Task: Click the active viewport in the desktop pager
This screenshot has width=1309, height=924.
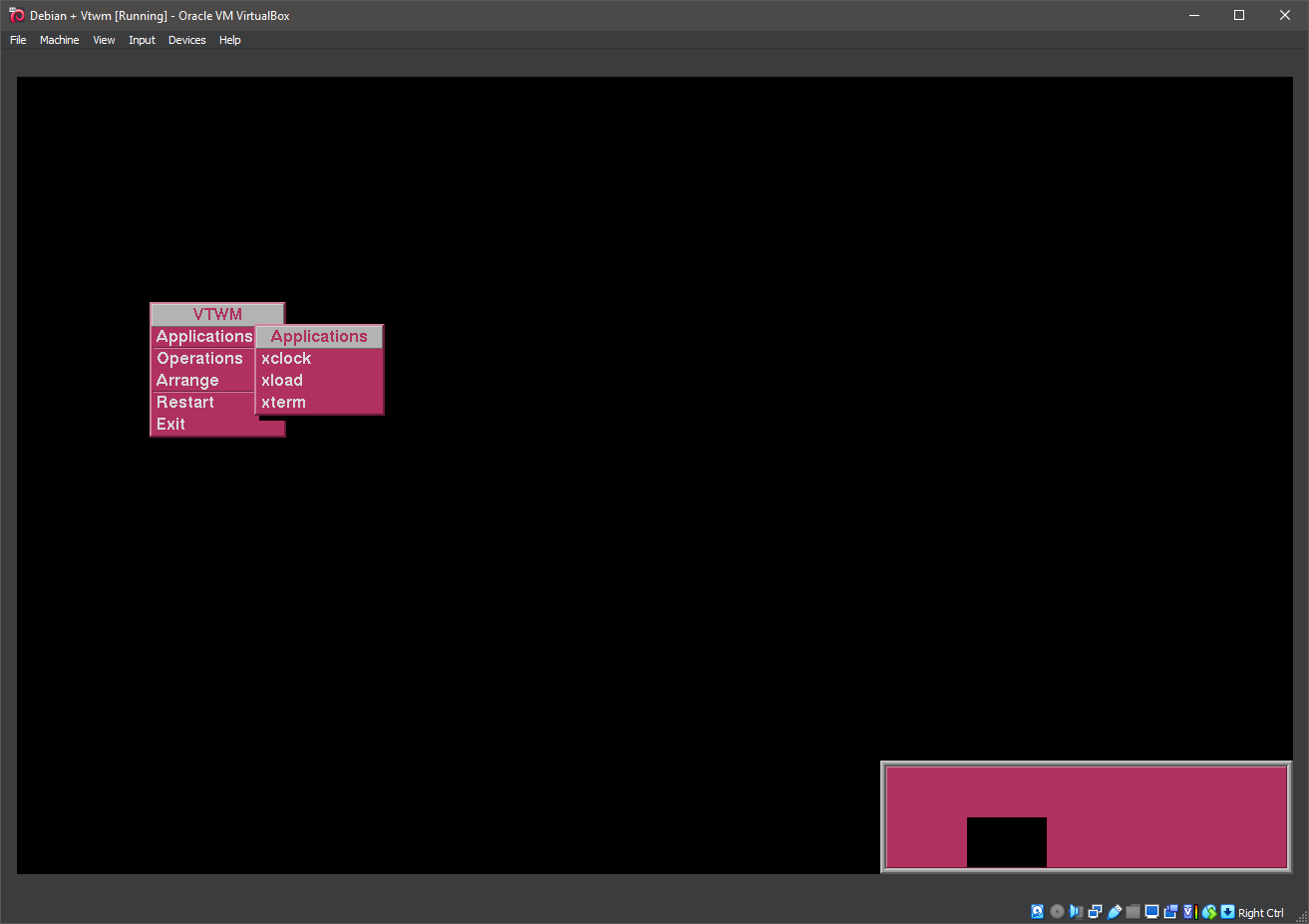Action: pyautogui.click(x=1006, y=841)
